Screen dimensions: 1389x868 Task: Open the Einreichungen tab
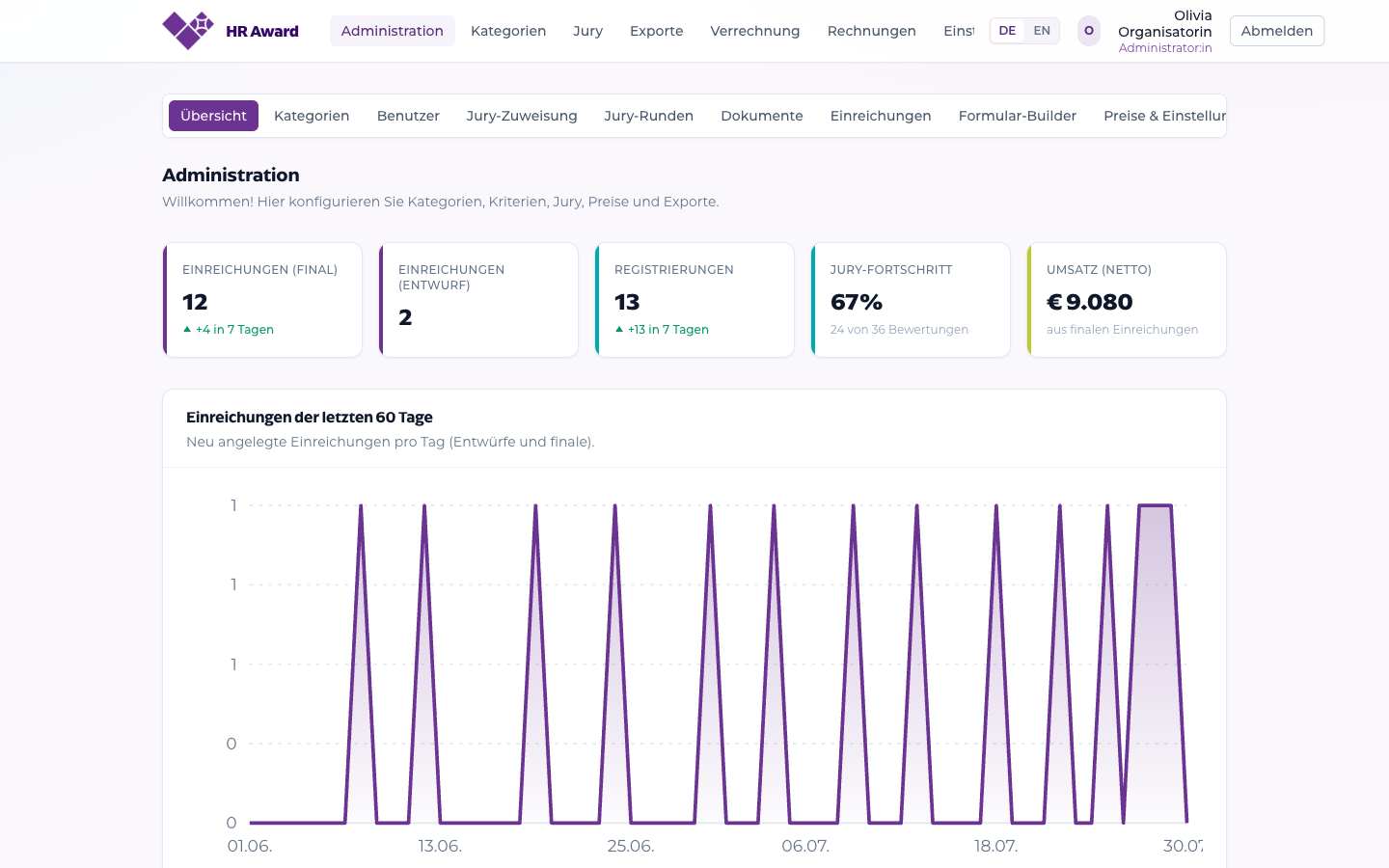(x=881, y=116)
